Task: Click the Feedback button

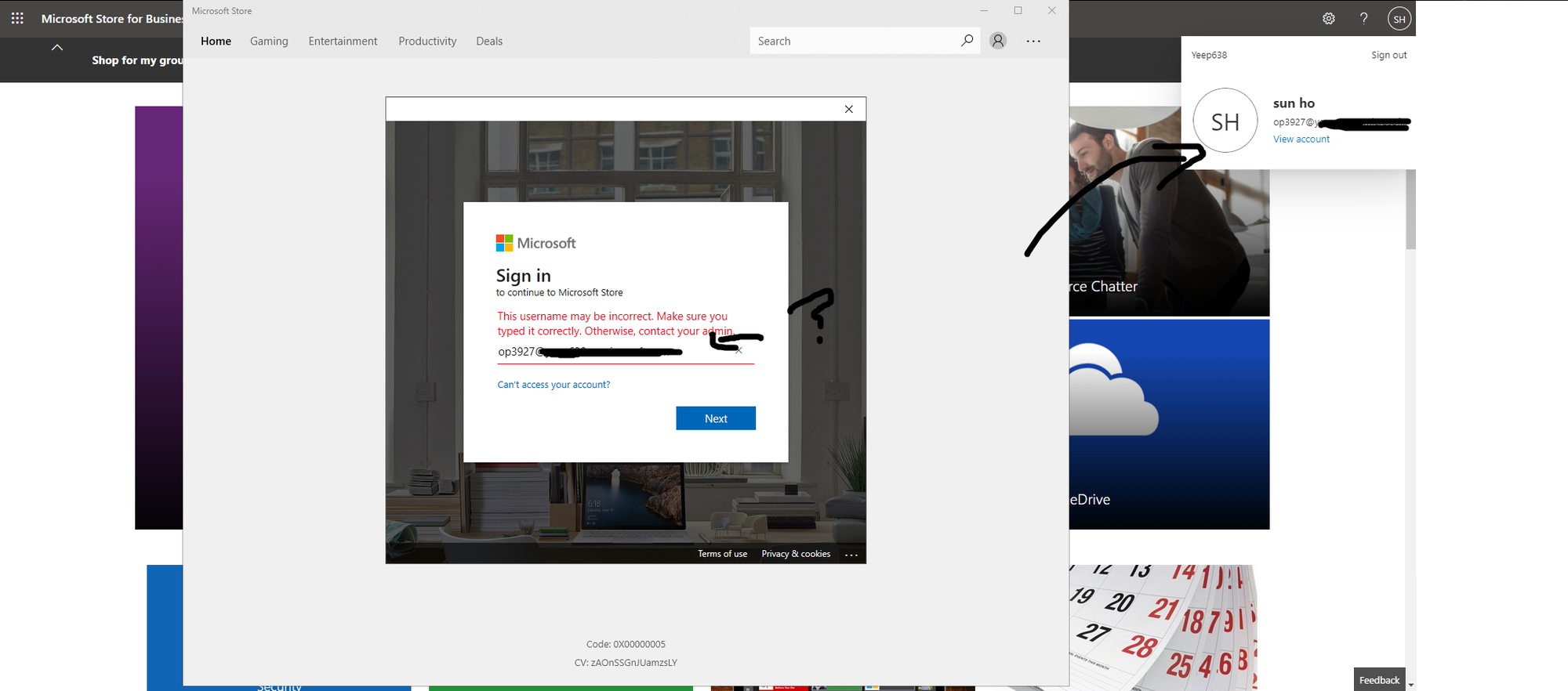Action: point(1379,679)
